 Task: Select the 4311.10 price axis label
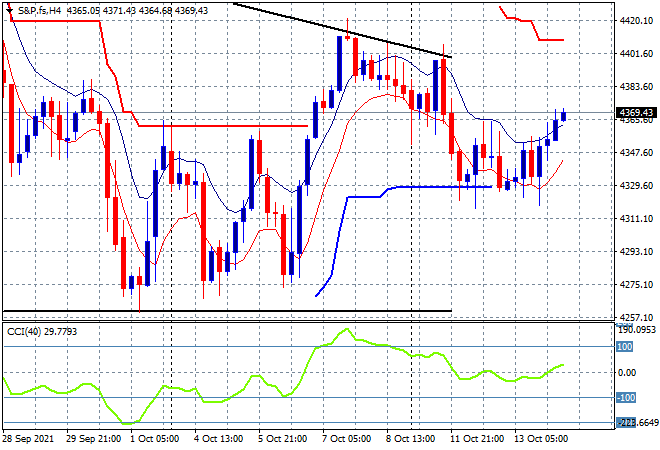(636, 218)
